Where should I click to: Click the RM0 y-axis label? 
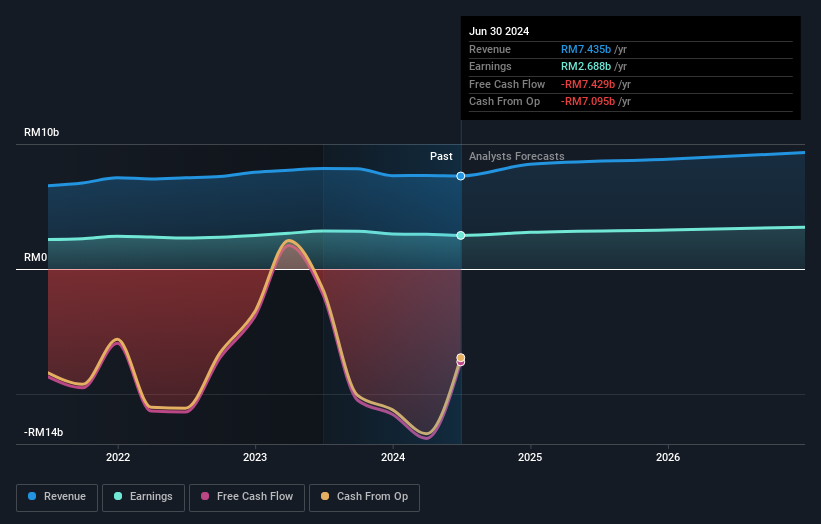tap(36, 258)
